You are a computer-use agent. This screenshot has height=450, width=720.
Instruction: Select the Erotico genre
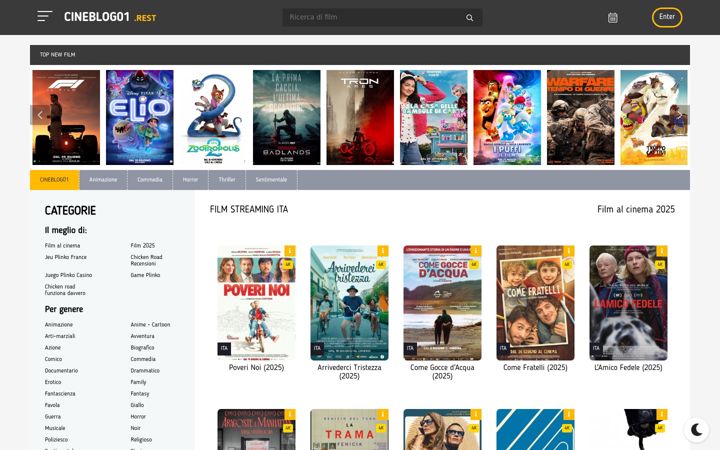(x=53, y=382)
